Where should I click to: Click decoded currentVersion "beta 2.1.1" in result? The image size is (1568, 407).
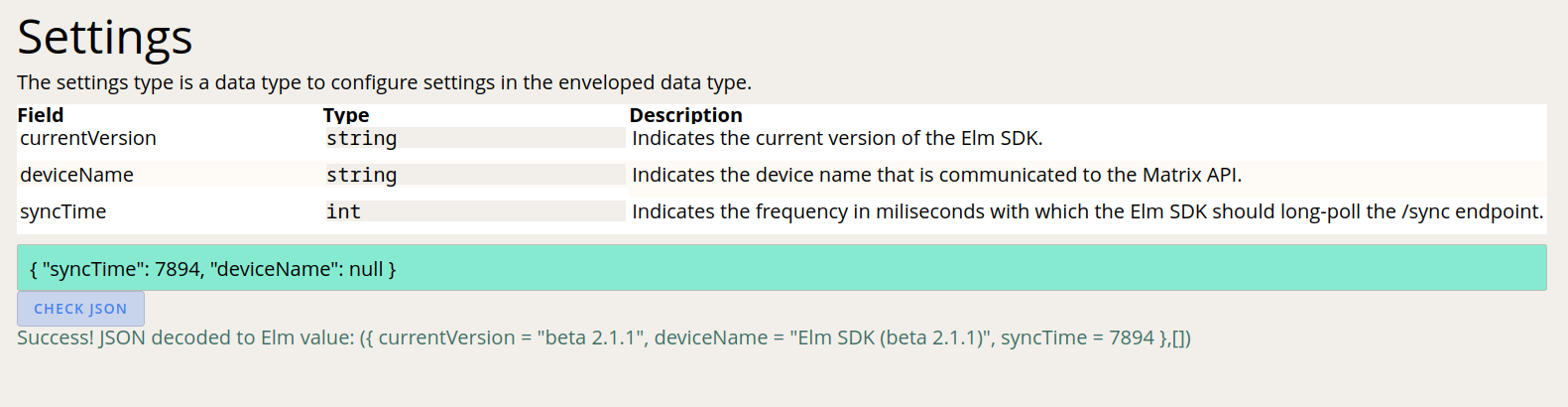point(591,338)
